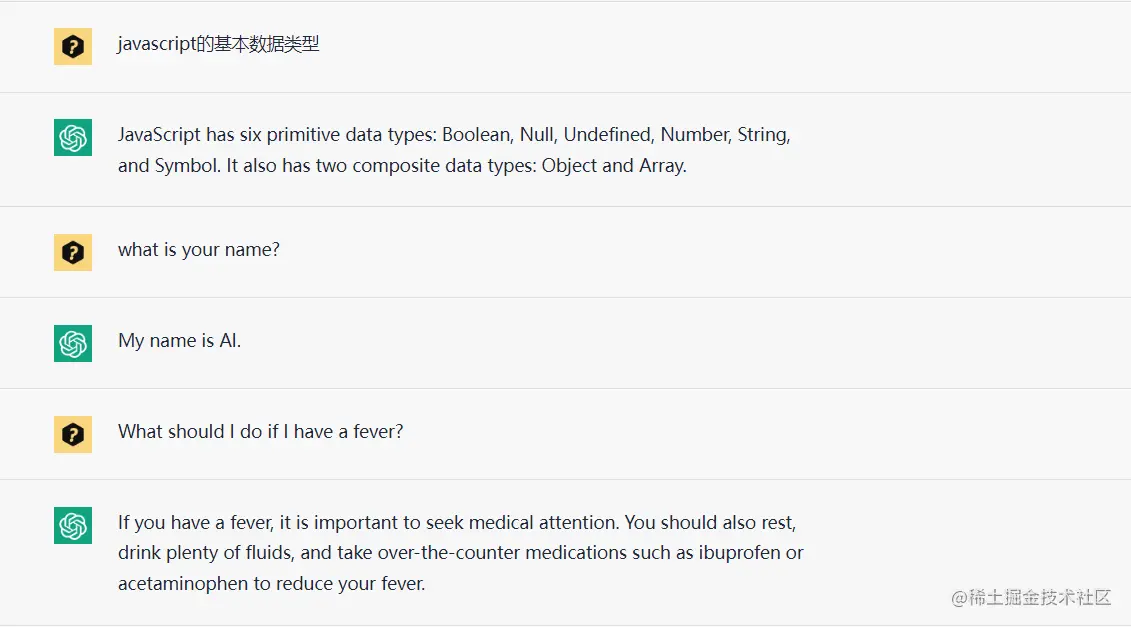The height and width of the screenshot is (627, 1131).
Task: Click the line "If you have a fever, it is important"
Action: (x=457, y=522)
